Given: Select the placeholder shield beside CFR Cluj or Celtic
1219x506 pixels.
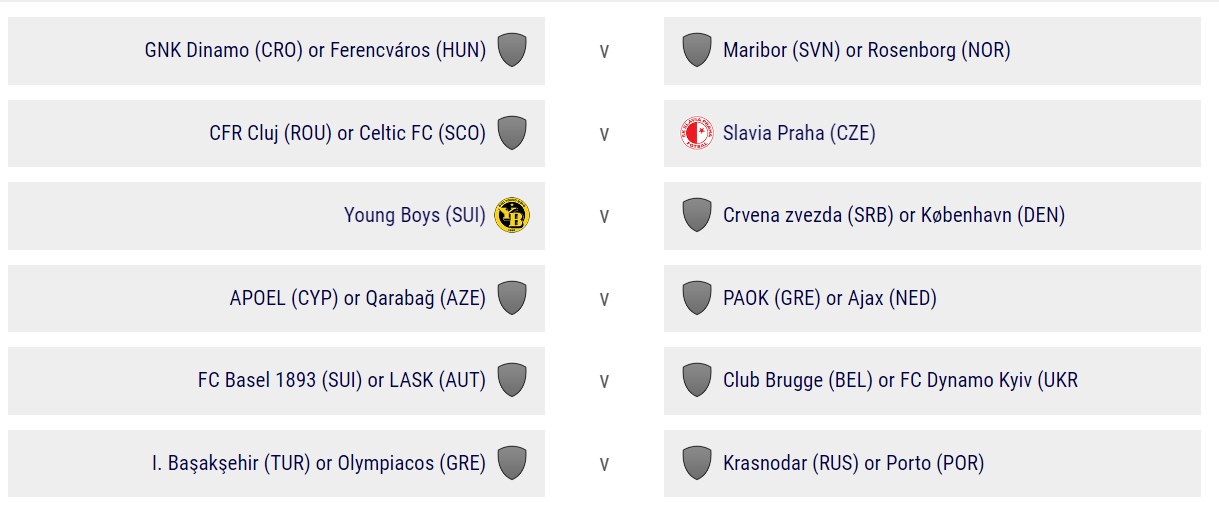Looking at the screenshot, I should pyautogui.click(x=512, y=133).
